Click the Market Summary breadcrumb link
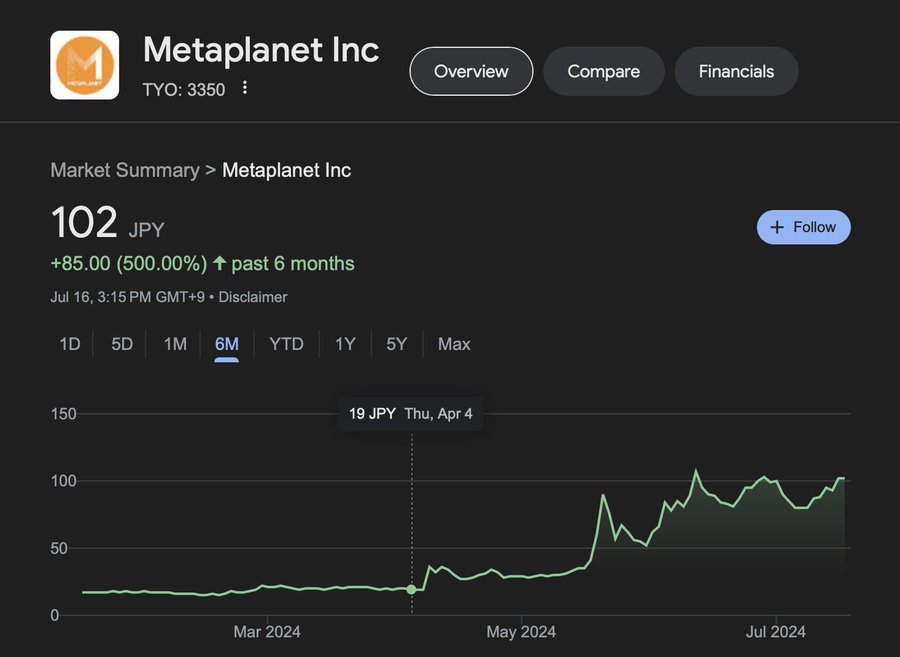 [125, 170]
